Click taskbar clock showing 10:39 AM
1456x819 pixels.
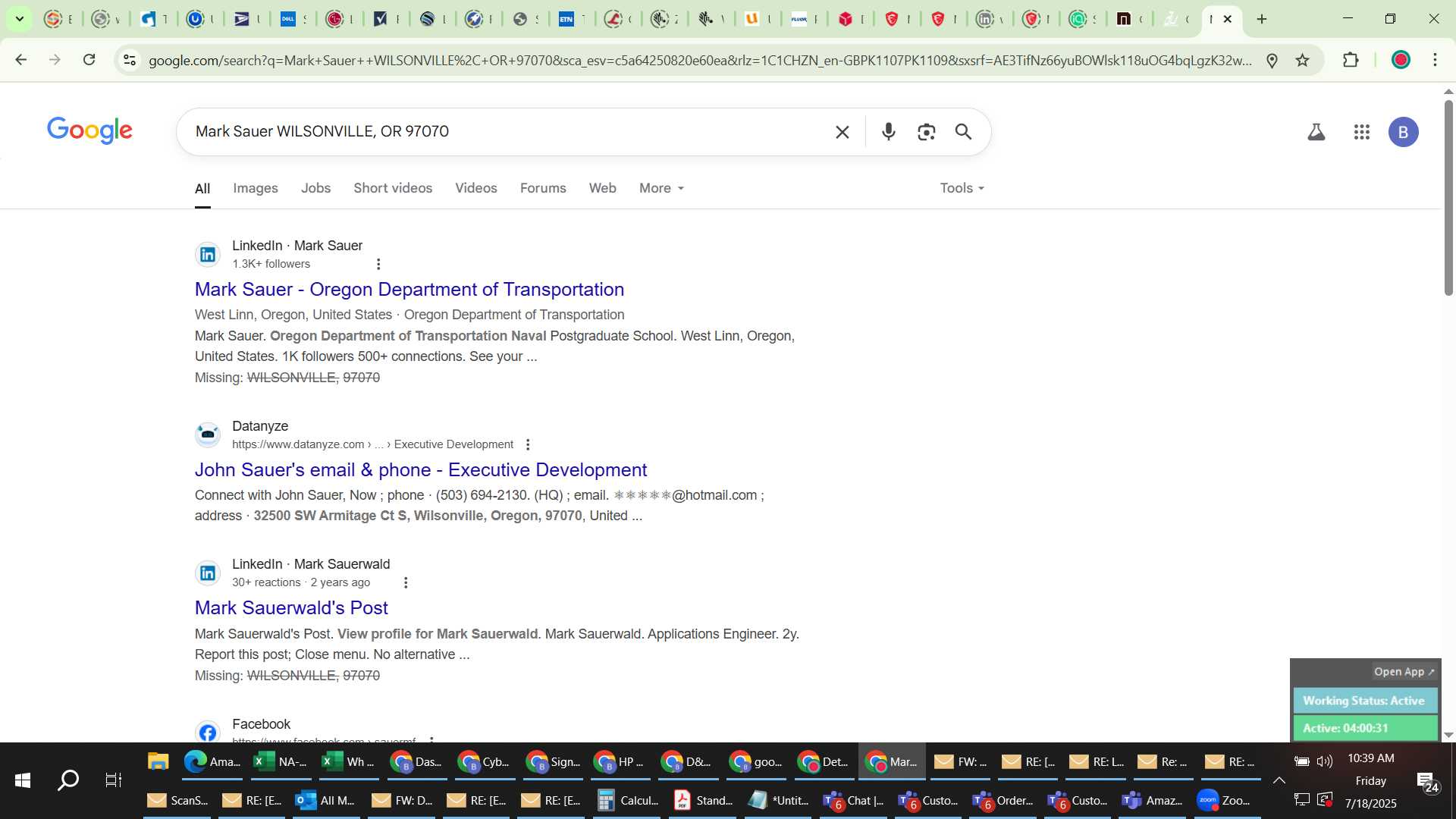click(x=1370, y=758)
